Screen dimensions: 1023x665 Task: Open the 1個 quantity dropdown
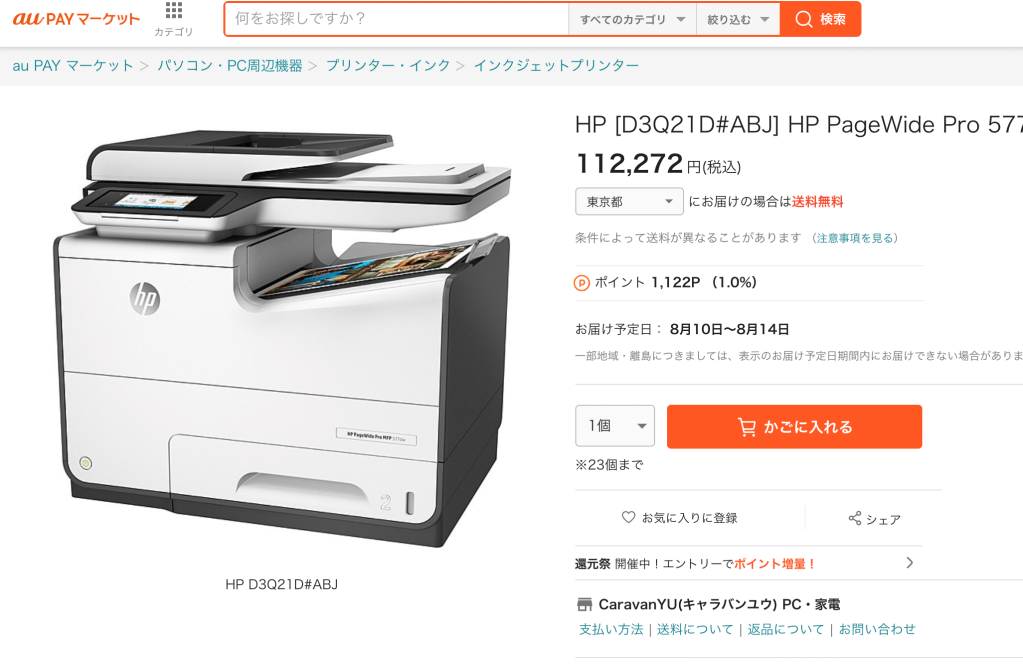pos(615,426)
